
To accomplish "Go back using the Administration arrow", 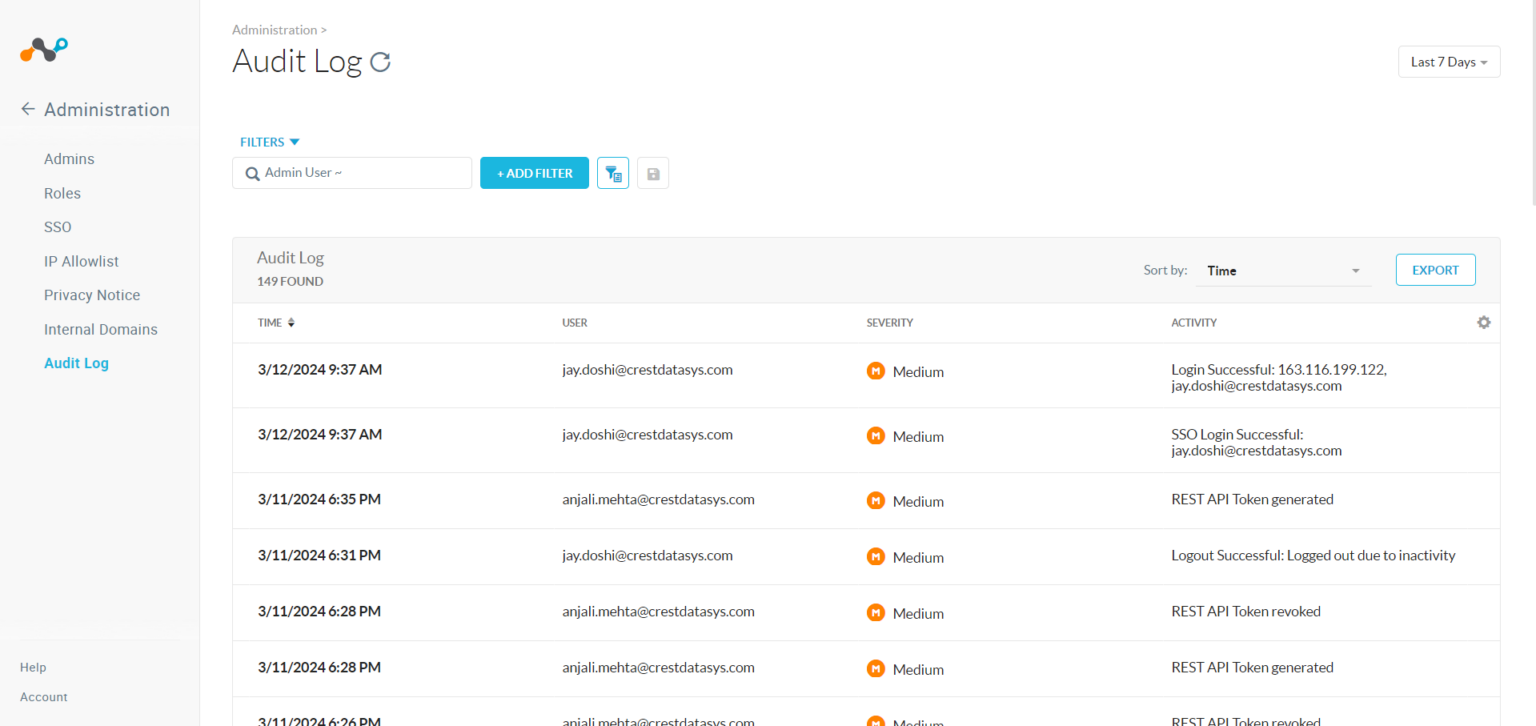I will [27, 109].
